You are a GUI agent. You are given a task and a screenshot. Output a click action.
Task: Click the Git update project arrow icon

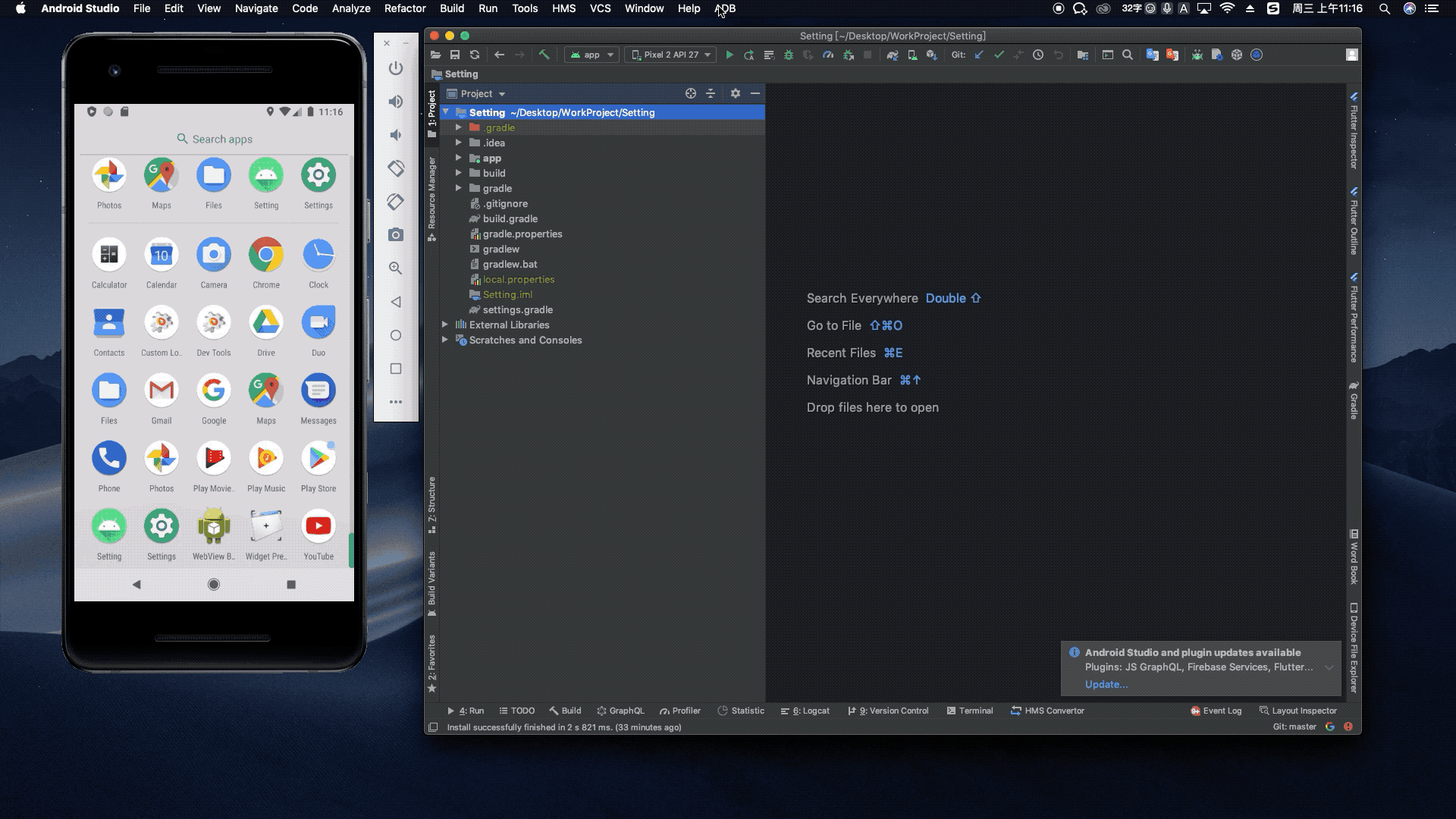tap(979, 55)
